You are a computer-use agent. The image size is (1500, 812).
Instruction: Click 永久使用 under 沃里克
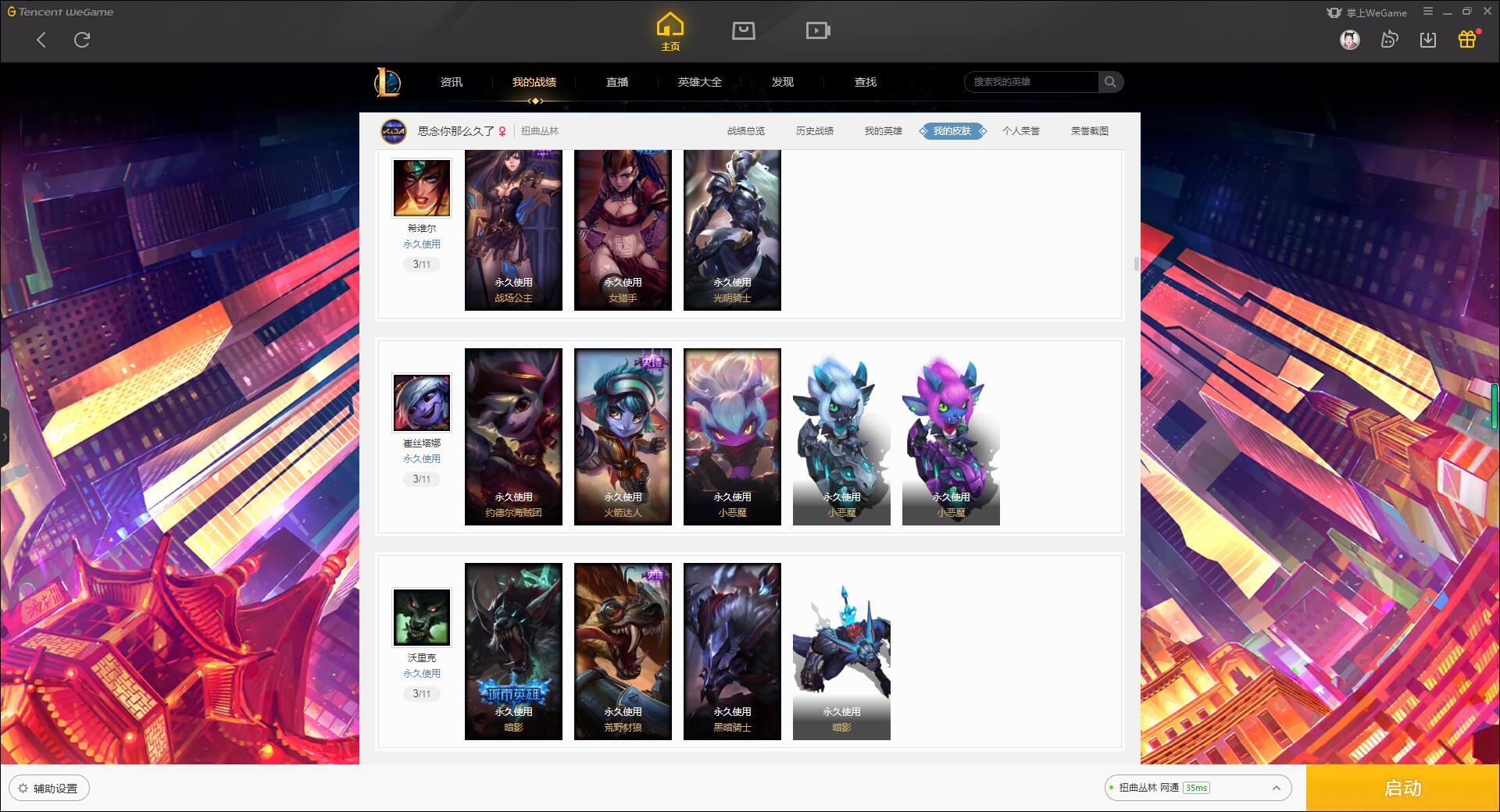click(422, 674)
